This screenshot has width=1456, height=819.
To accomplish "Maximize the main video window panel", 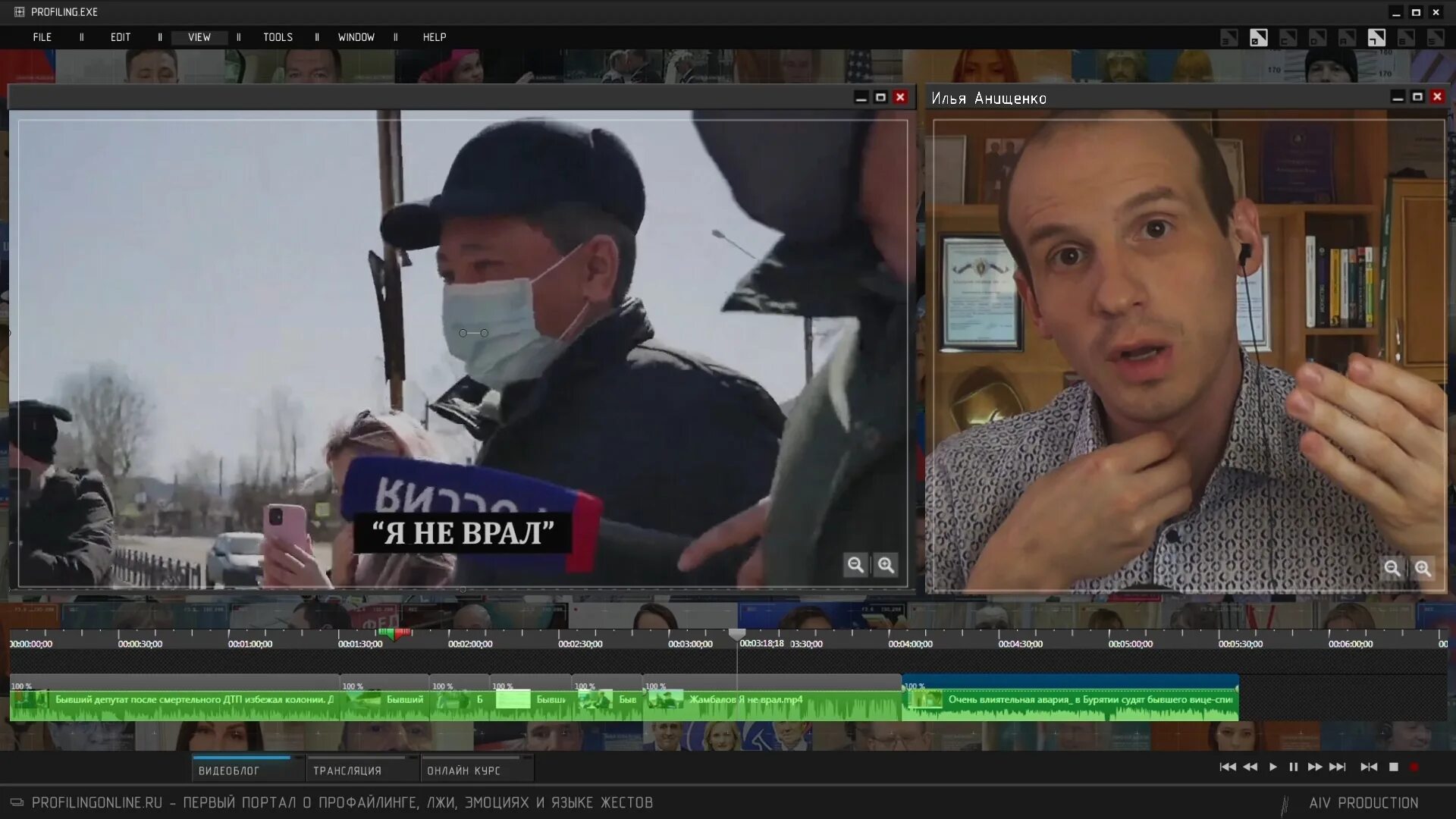I will (x=880, y=97).
